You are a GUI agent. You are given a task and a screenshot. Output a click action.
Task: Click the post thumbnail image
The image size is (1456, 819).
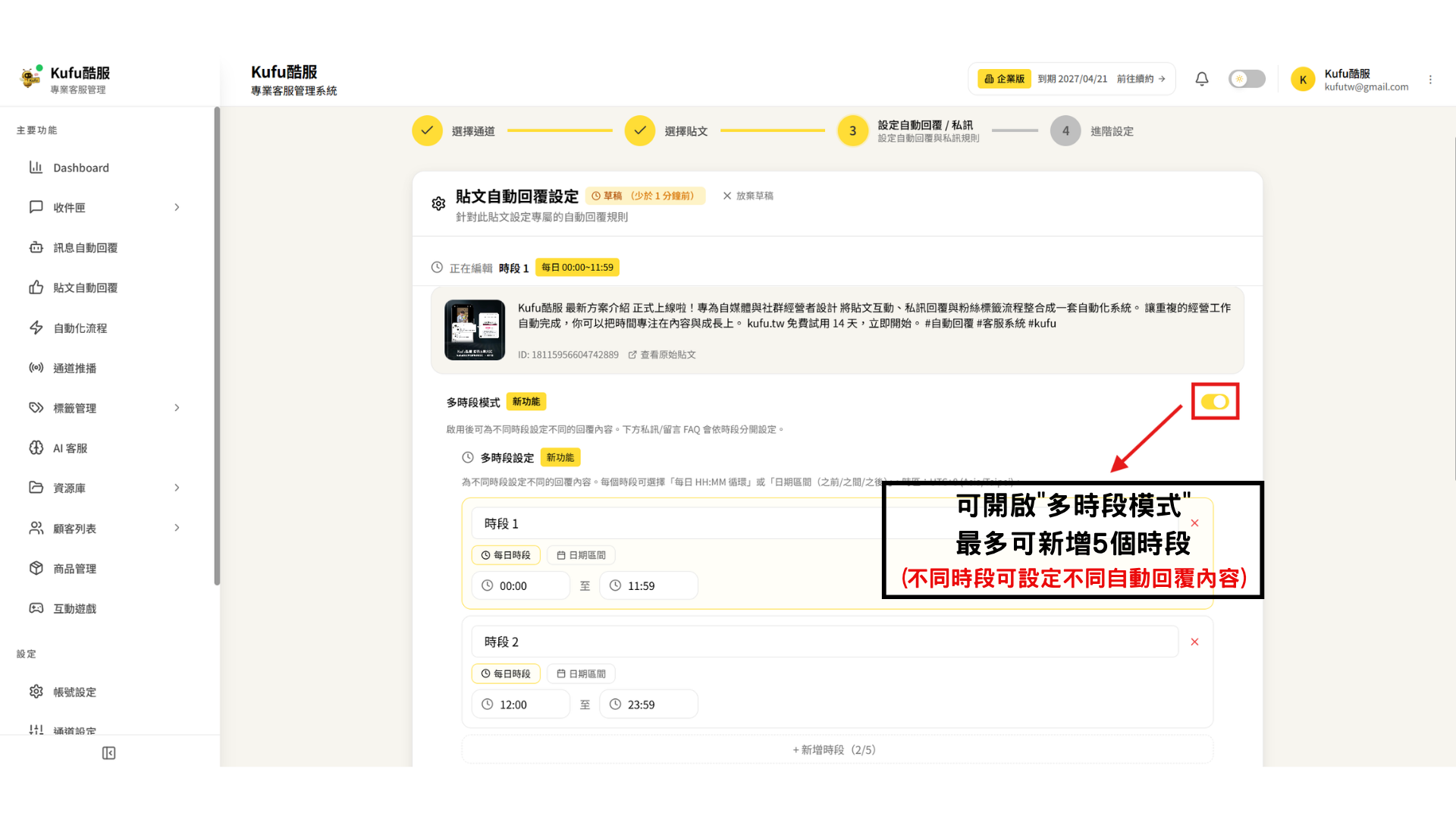pyautogui.click(x=475, y=330)
